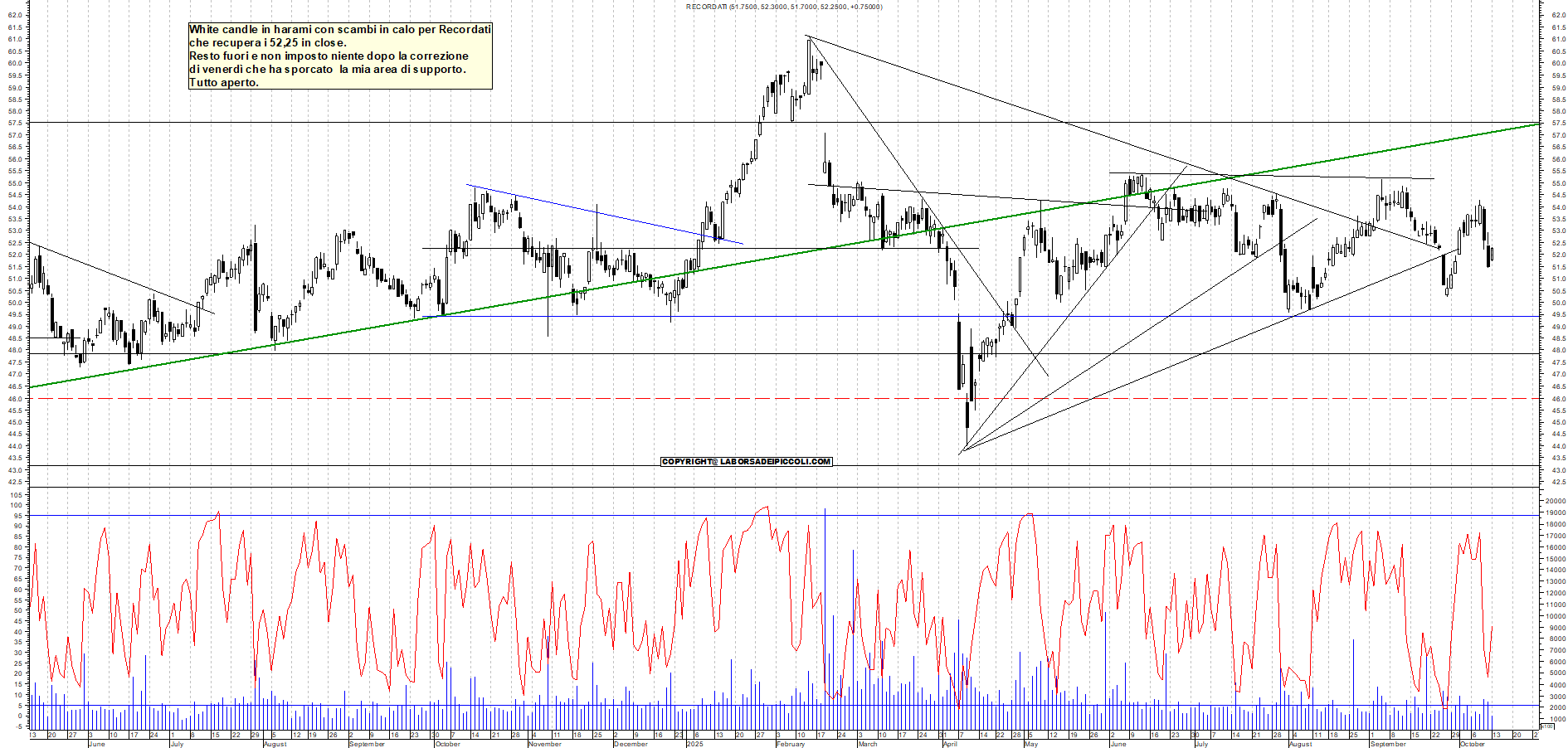Open the laborsadeipiccoli.com copyright label
Image resolution: width=1568 pixels, height=748 pixels.
click(x=746, y=461)
